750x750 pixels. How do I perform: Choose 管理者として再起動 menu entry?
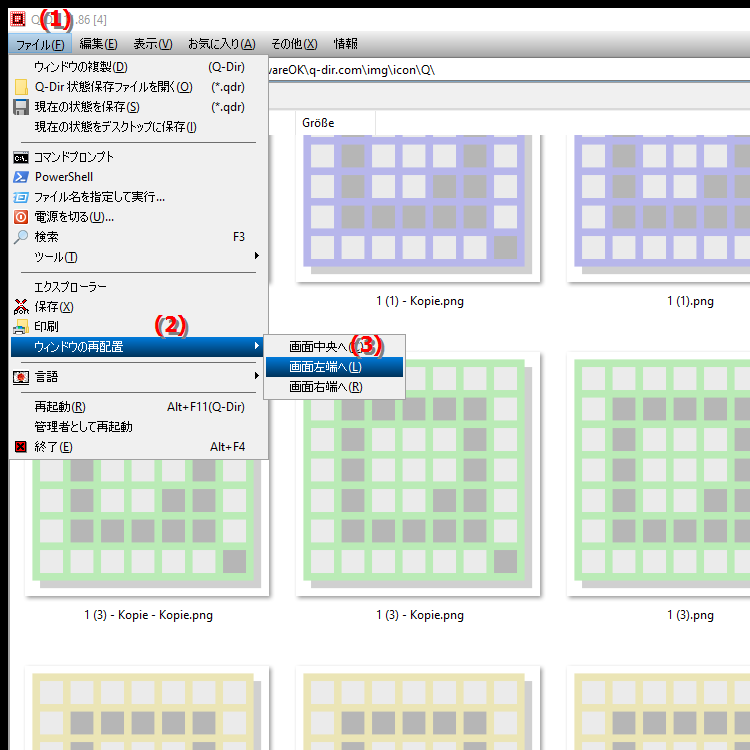pos(139,427)
